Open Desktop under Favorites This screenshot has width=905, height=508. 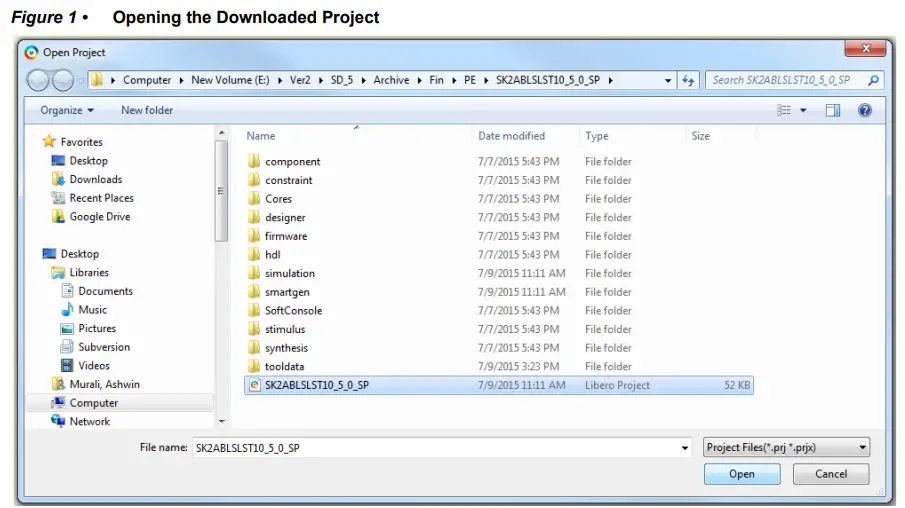(x=88, y=160)
